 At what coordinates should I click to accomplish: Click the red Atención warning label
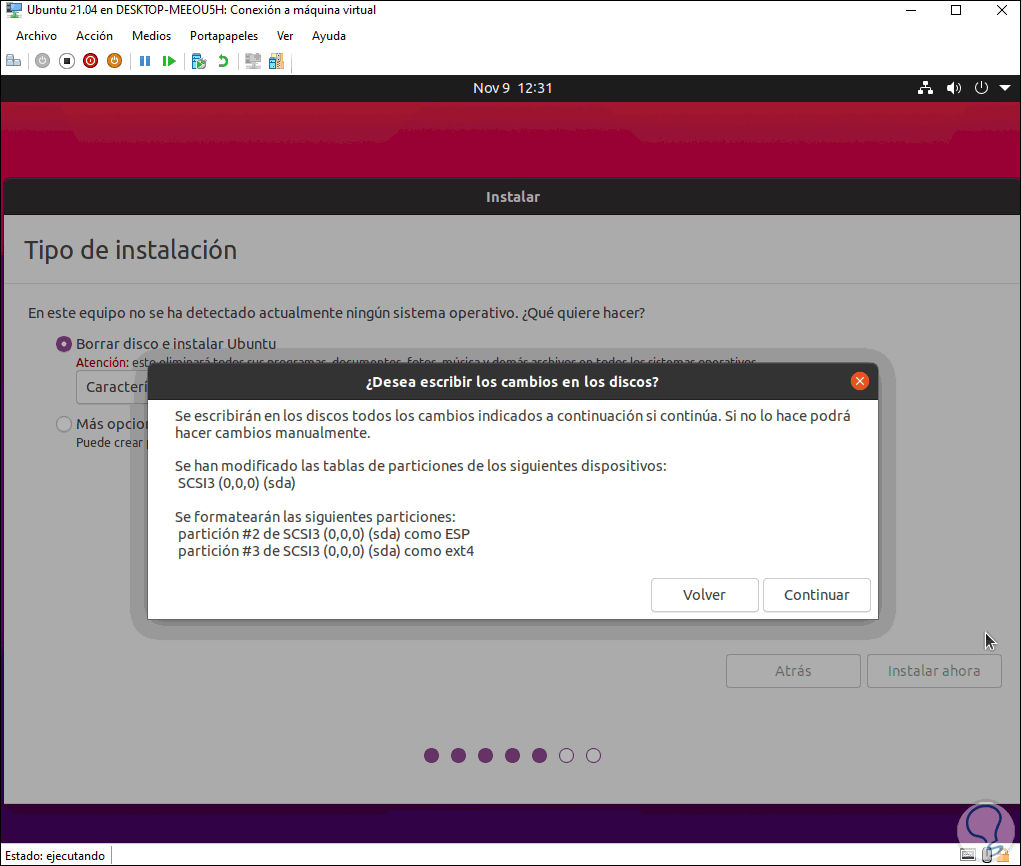pyautogui.click(x=102, y=362)
